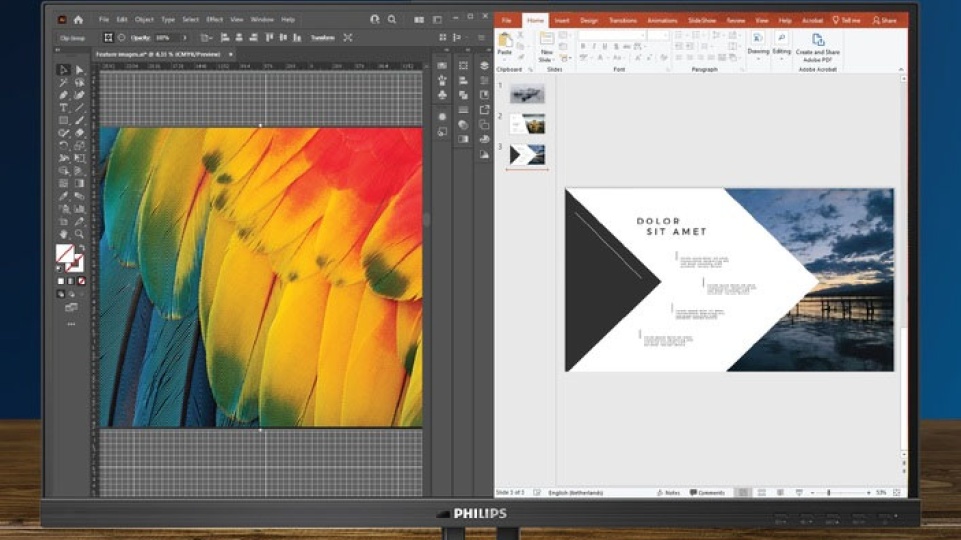961x540 pixels.
Task: Toggle Bold formatting in PowerPoint Font group
Action: [582, 47]
